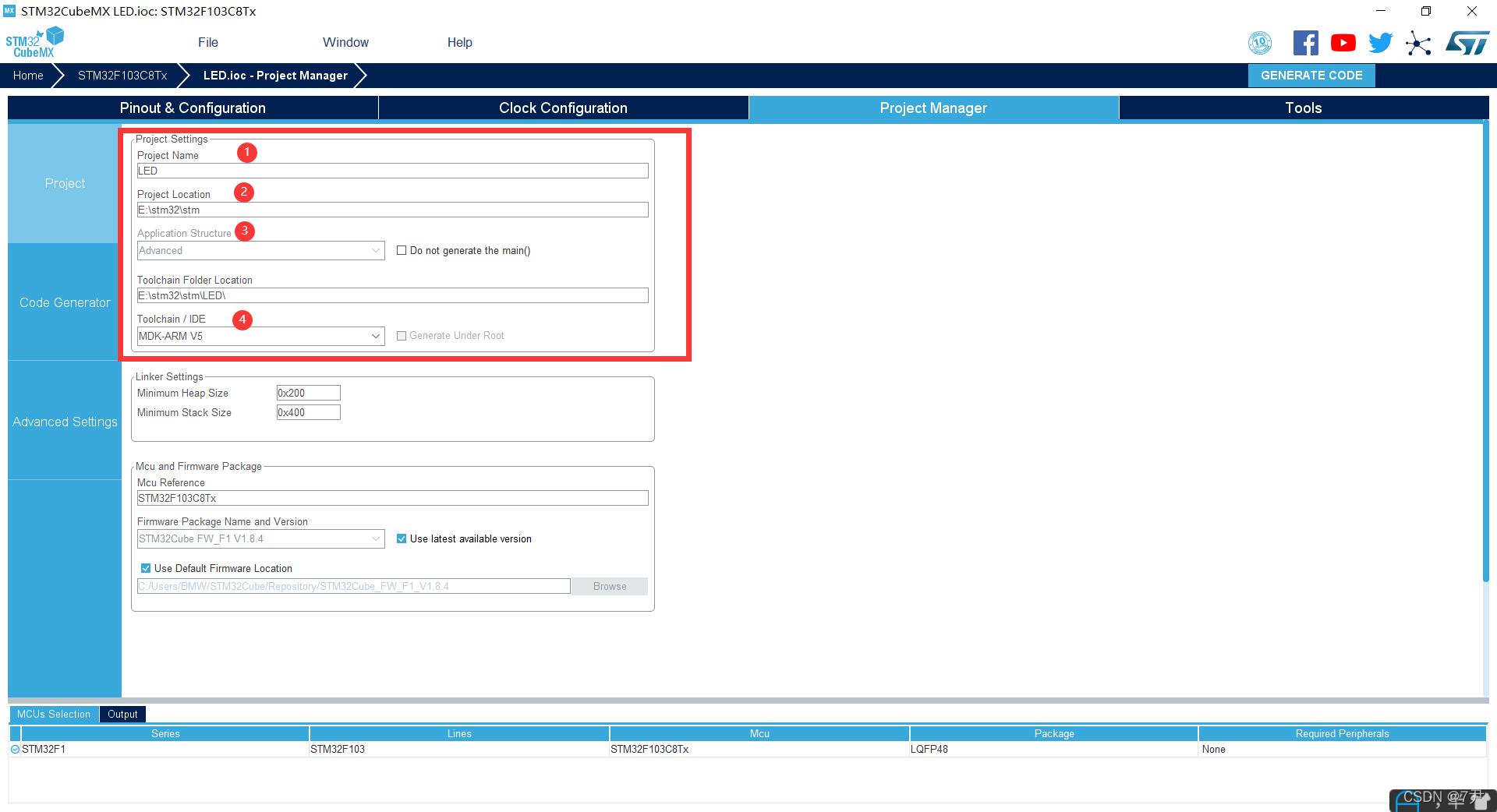This screenshot has height=812, width=1497.
Task: Uncheck Use latest available version
Action: click(x=402, y=538)
